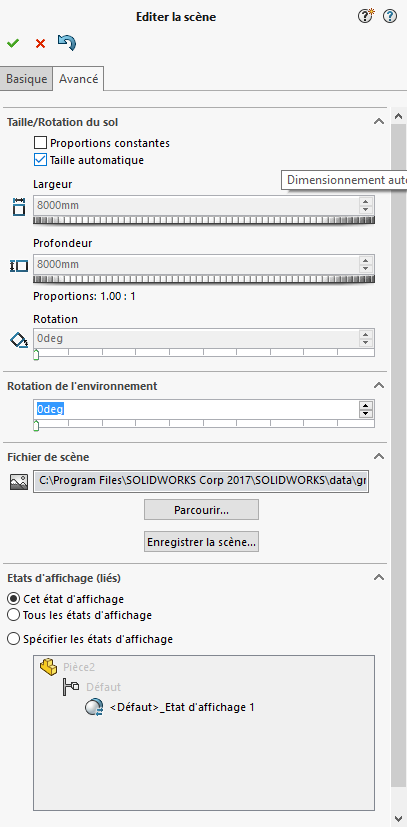Image resolution: width=407 pixels, height=827 pixels.
Task: Collapse the Taille/Rotation du sol section
Action: (379, 121)
